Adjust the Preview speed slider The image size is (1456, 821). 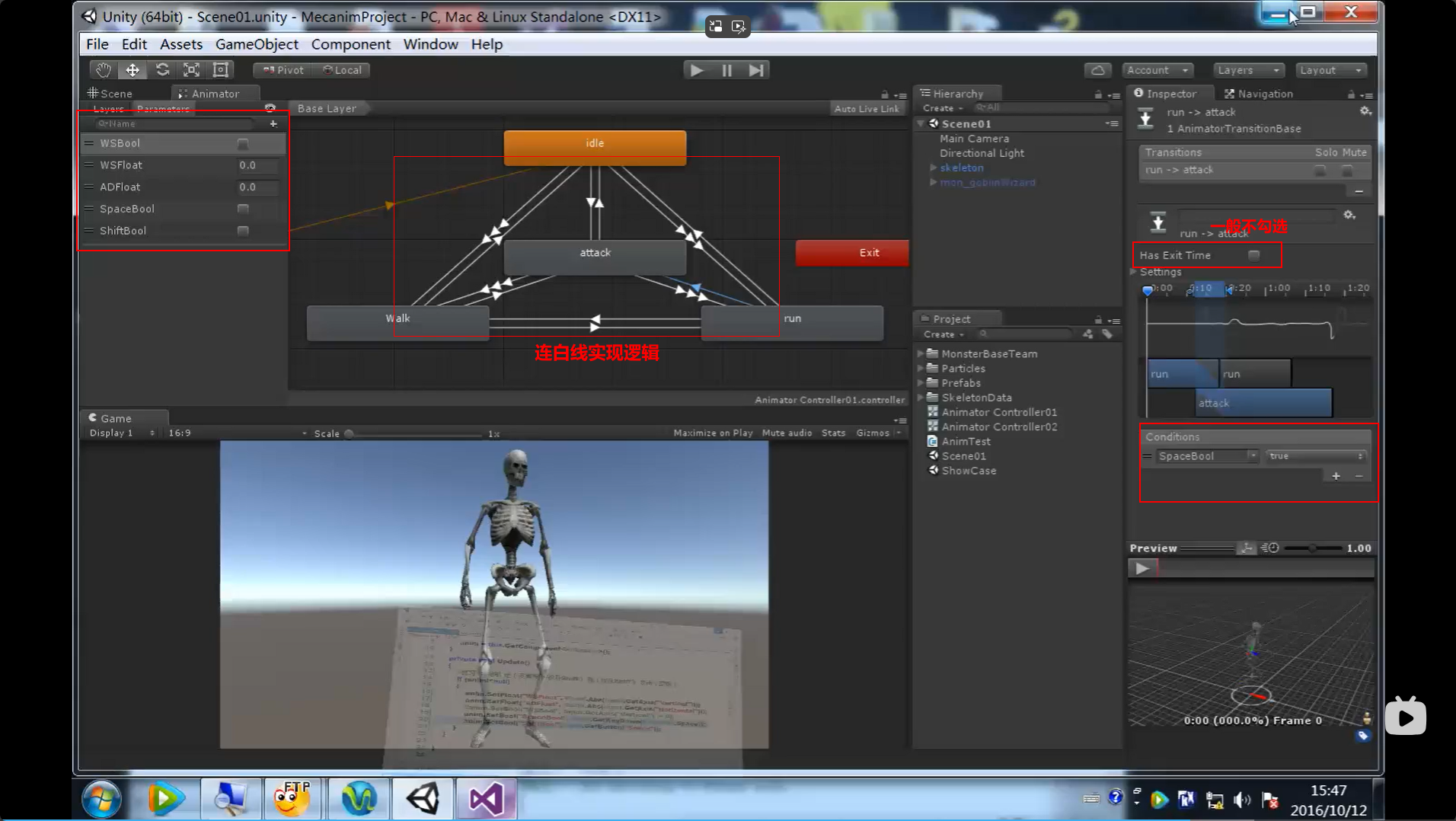tap(1313, 548)
